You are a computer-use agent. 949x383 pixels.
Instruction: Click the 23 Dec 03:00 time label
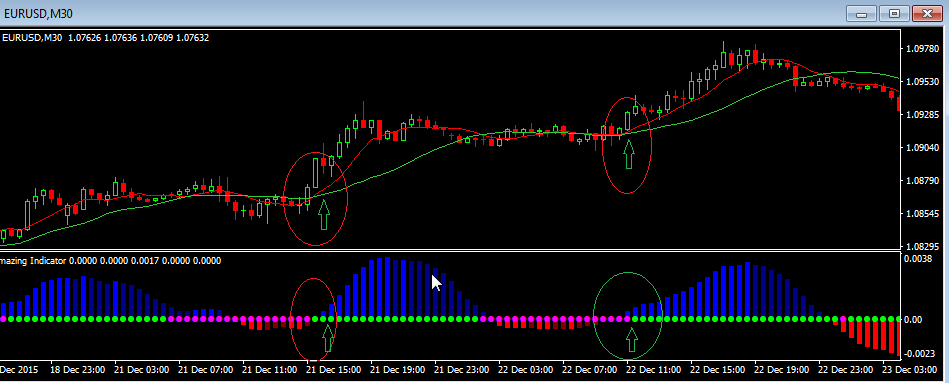(911, 369)
